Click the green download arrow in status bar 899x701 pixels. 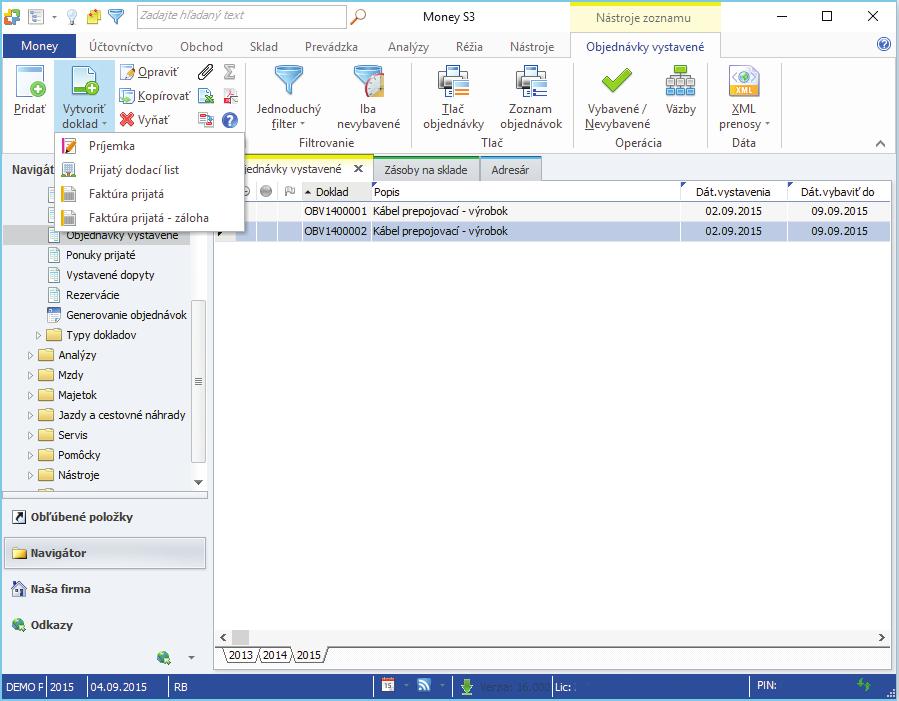click(467, 686)
